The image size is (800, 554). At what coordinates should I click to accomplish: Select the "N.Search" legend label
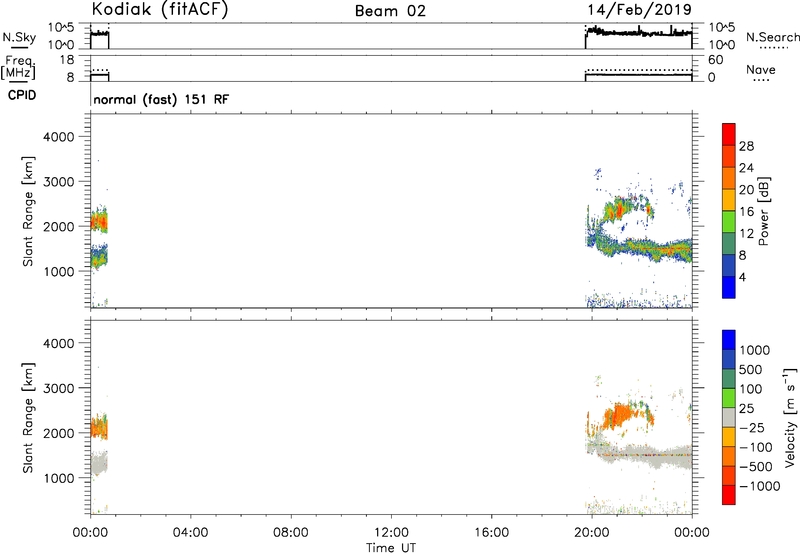772,37
